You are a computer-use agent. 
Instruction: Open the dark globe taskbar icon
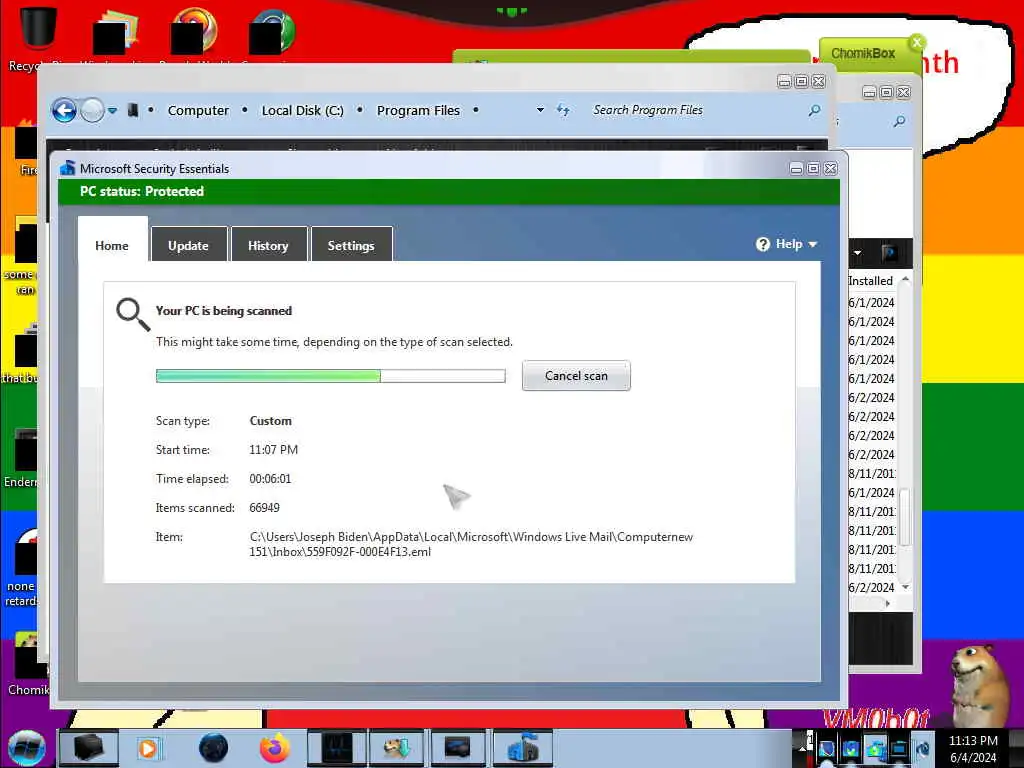pos(213,748)
